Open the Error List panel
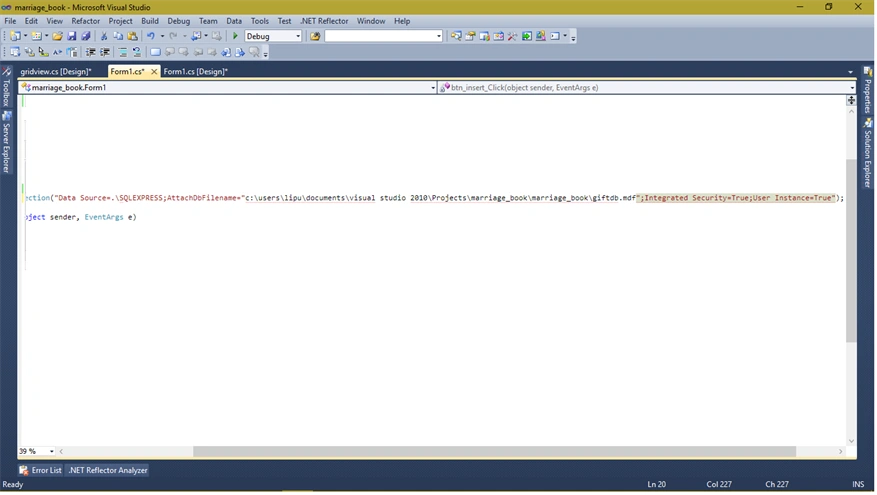The height and width of the screenshot is (495, 877). [40, 470]
